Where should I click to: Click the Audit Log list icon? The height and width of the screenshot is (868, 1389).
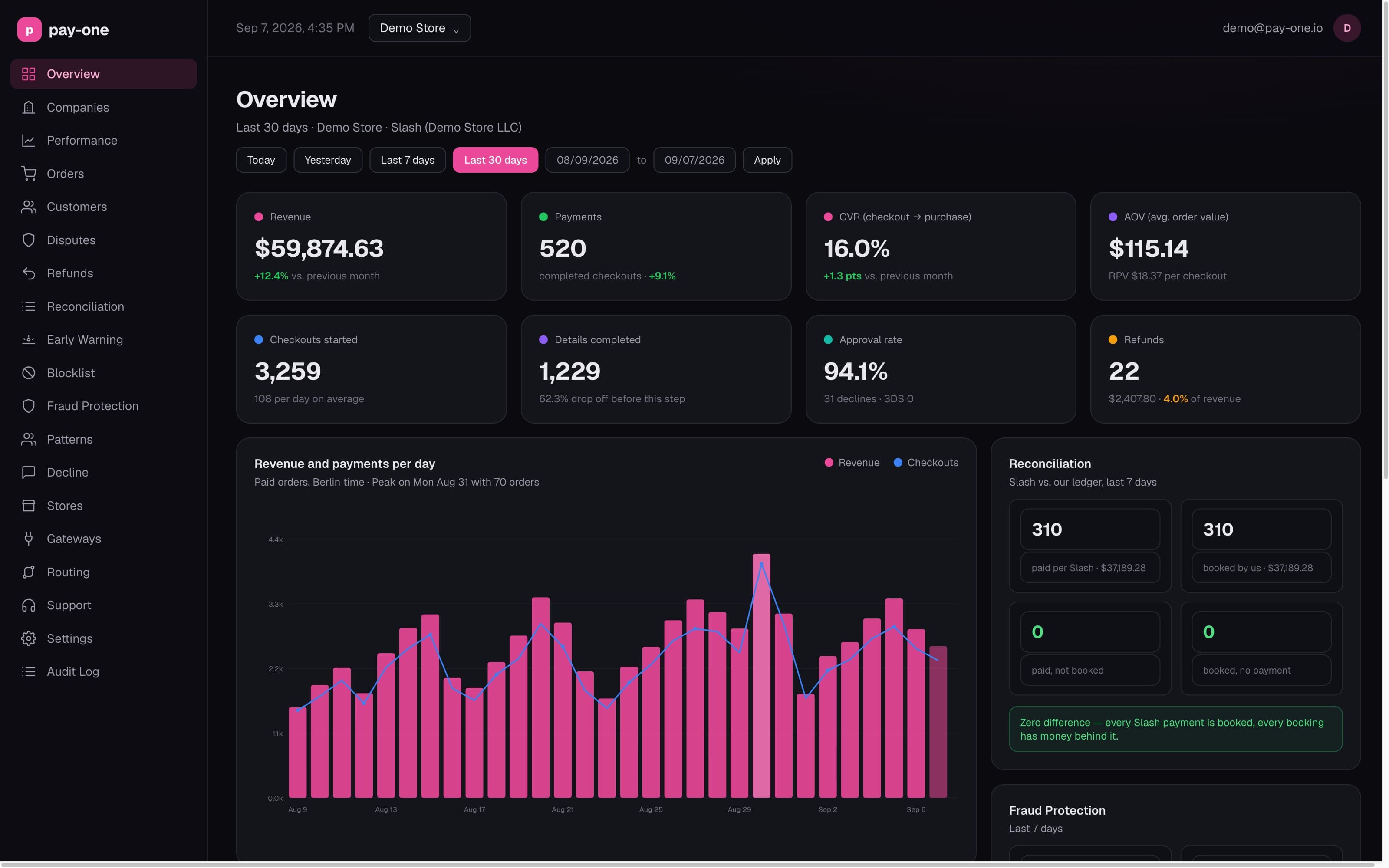tap(29, 672)
